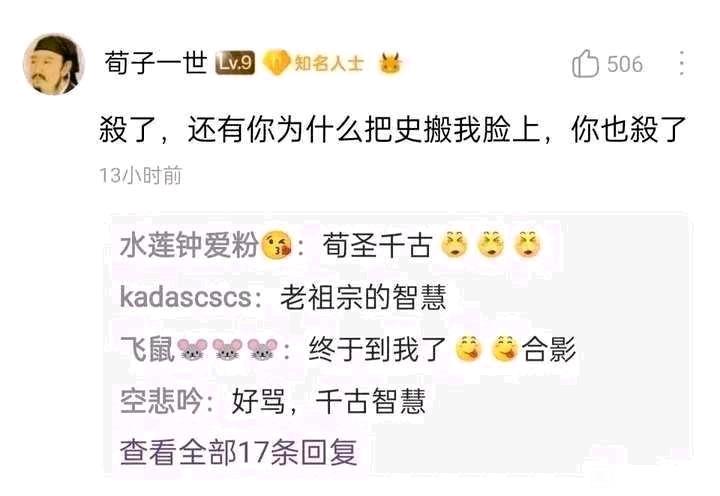The height and width of the screenshot is (496, 720).
Task: Open kadascscs user profile
Action: click(186, 297)
